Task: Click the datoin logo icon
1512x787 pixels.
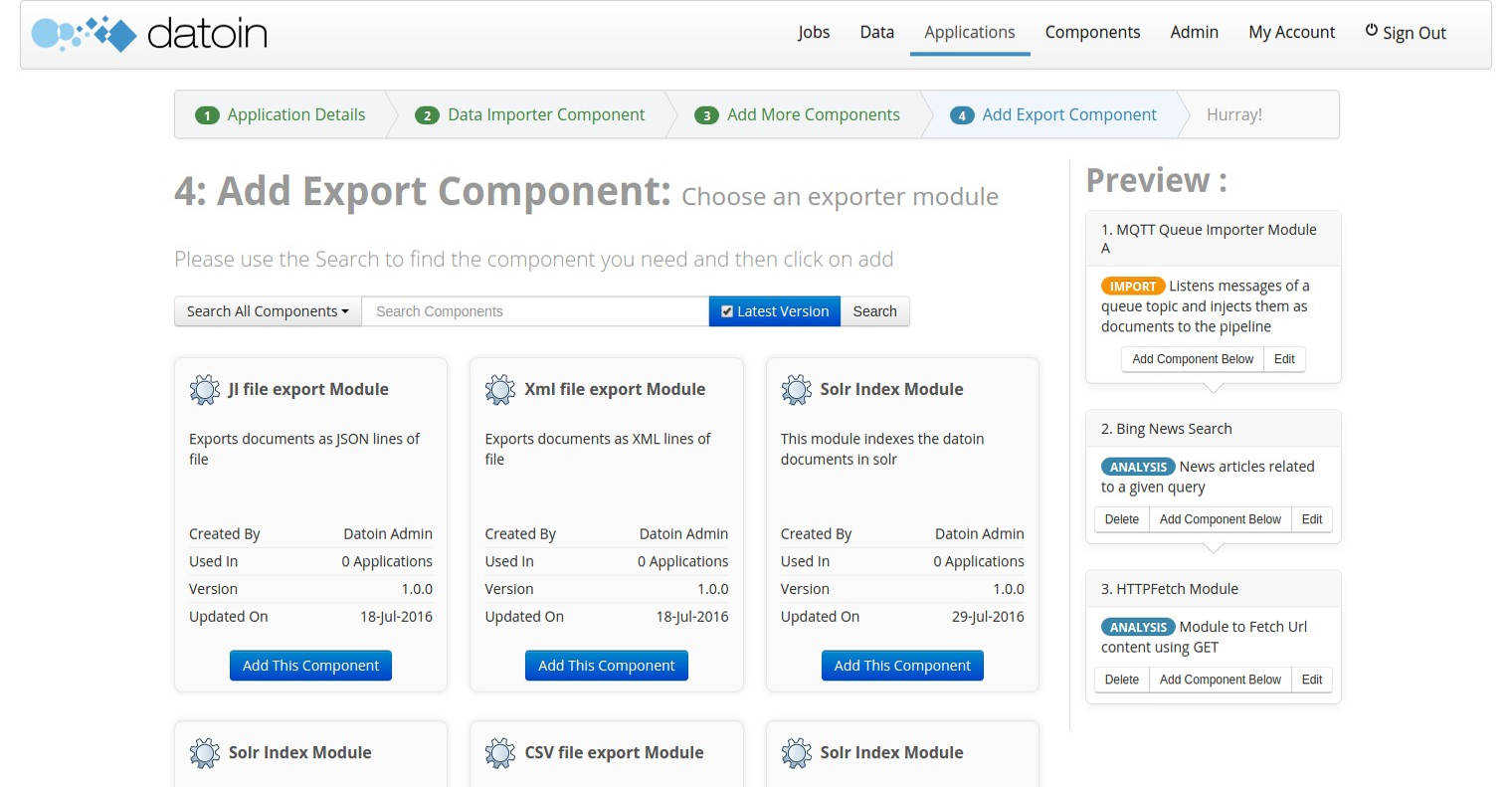Action: pyautogui.click(x=84, y=34)
